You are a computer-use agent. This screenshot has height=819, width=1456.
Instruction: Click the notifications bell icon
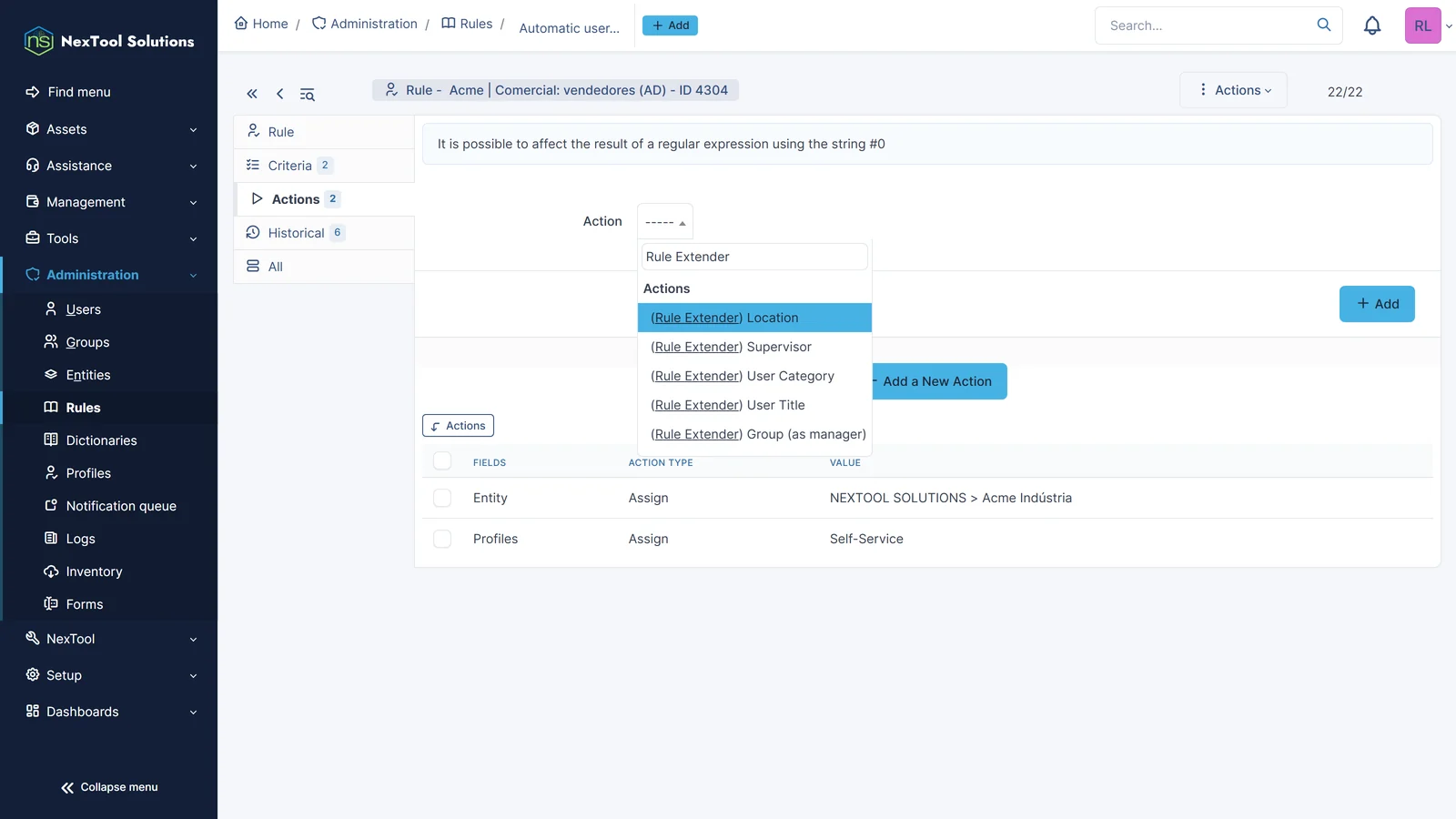pyautogui.click(x=1372, y=25)
